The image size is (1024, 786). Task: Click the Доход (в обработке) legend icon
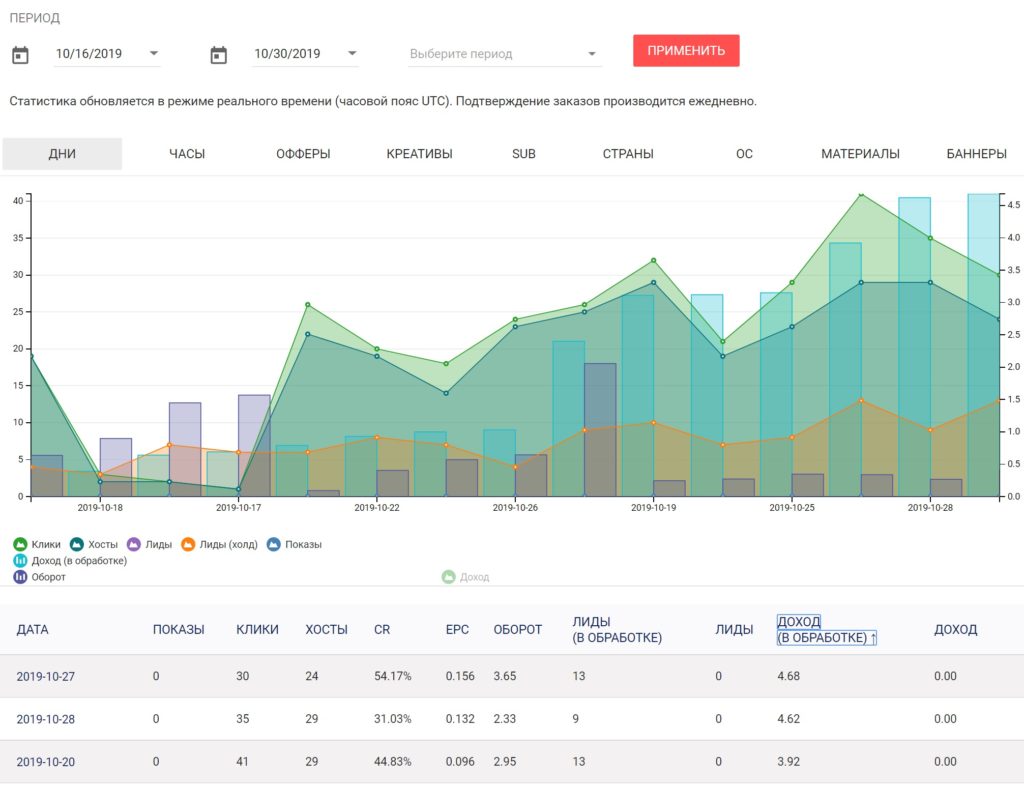(20, 560)
